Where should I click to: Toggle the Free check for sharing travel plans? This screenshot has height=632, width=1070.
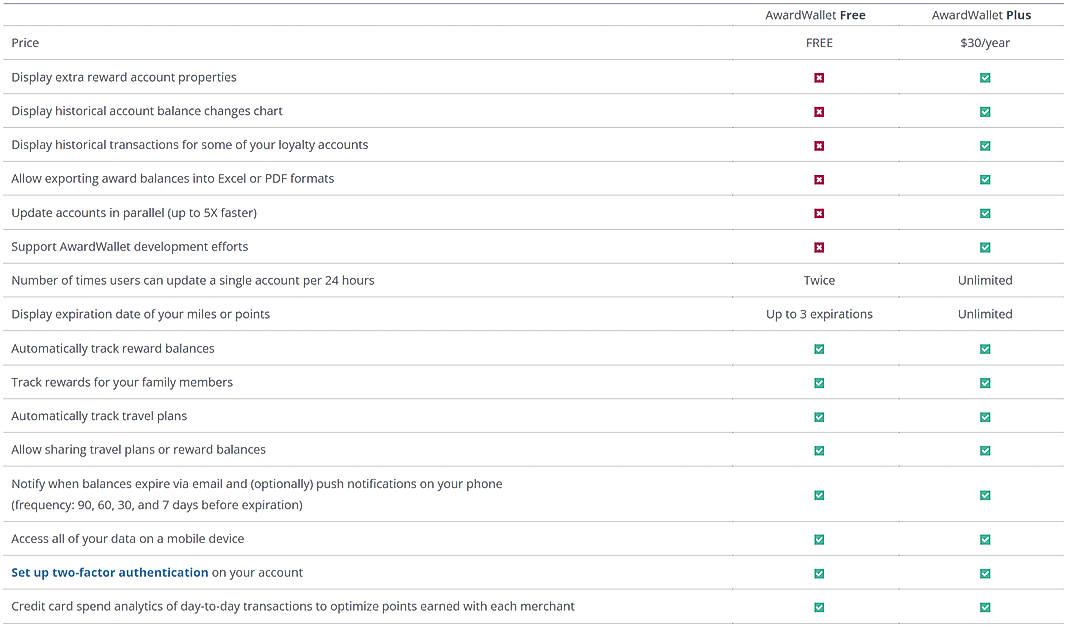(x=819, y=450)
